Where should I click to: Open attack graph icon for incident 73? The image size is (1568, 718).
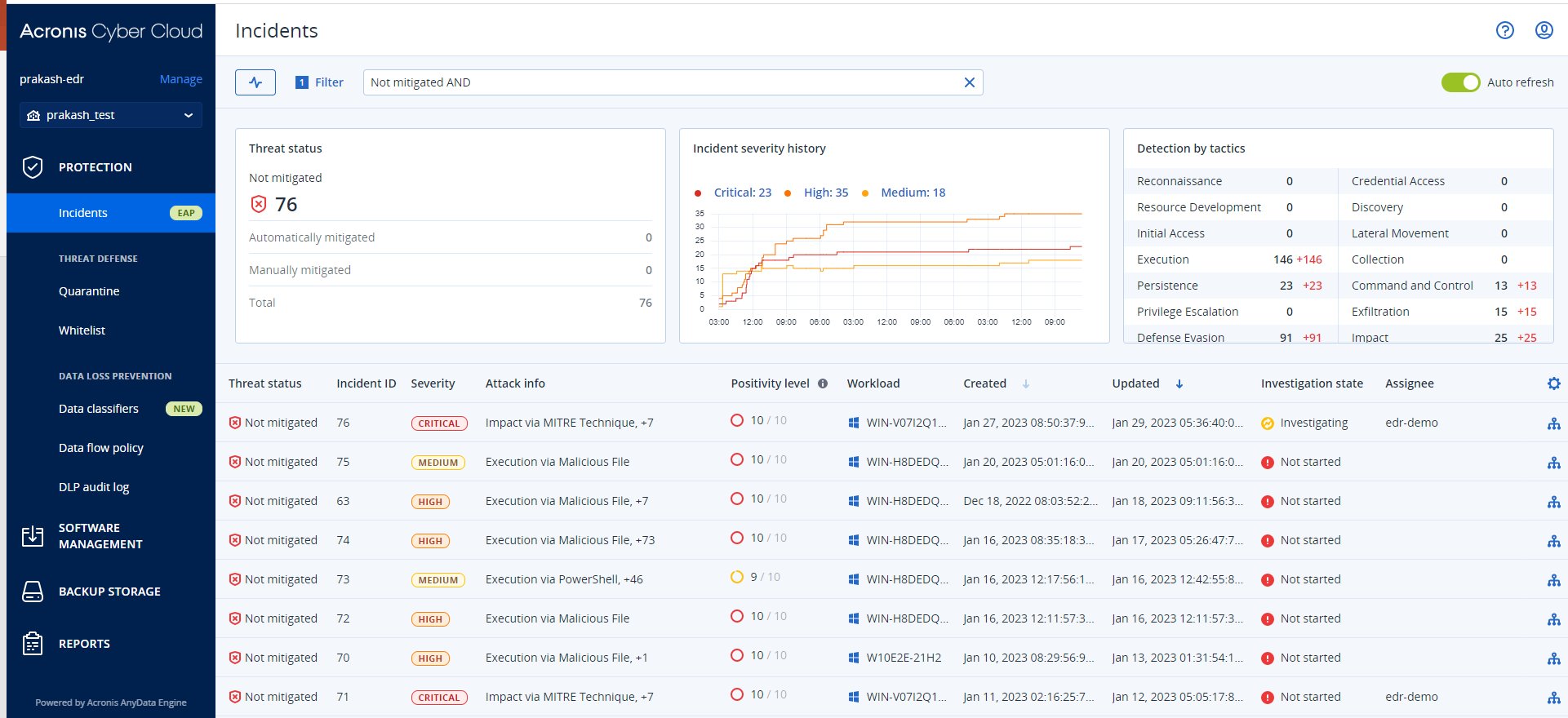point(1553,580)
